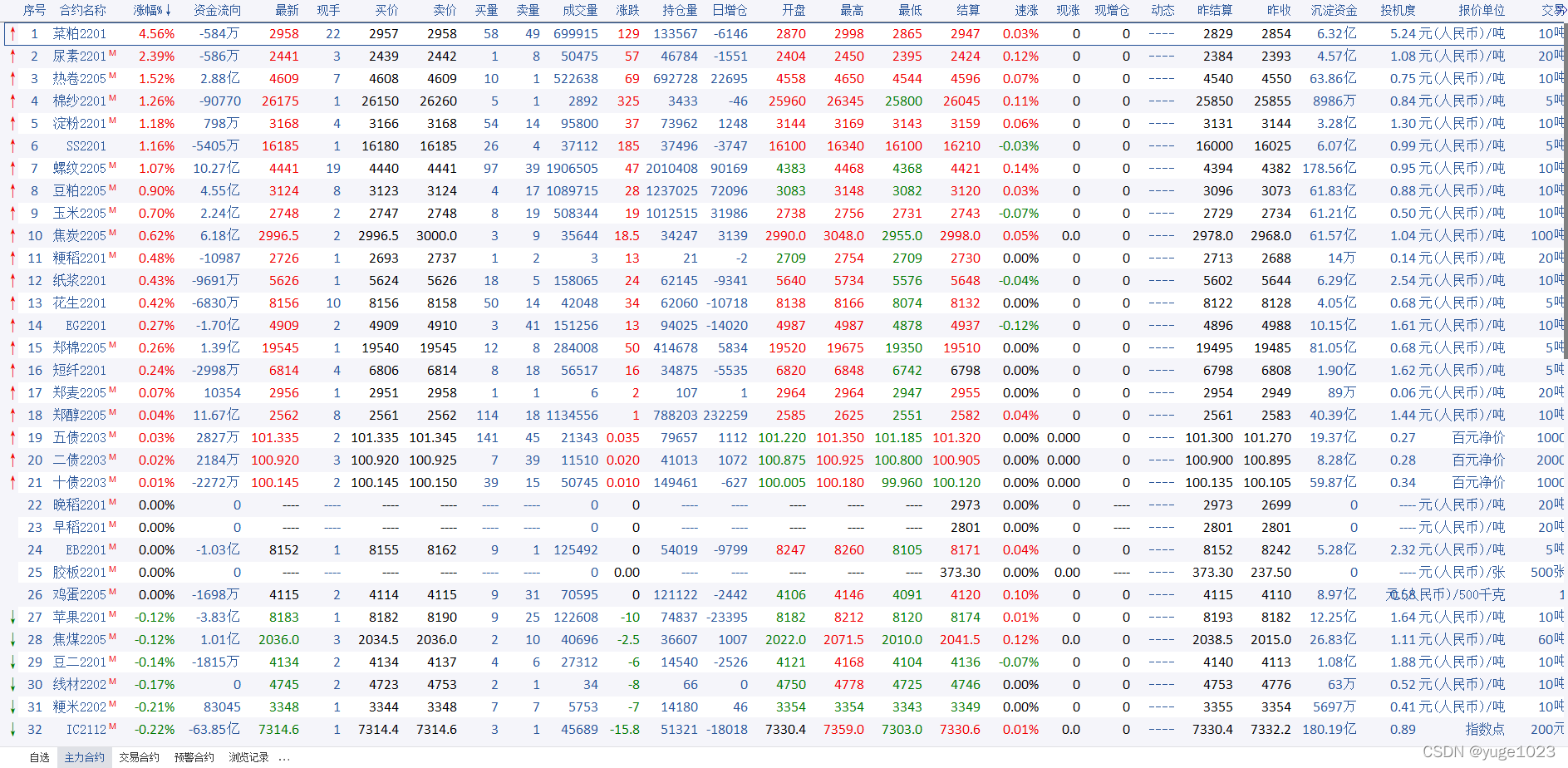Sort by the 最新 column header

(x=287, y=10)
